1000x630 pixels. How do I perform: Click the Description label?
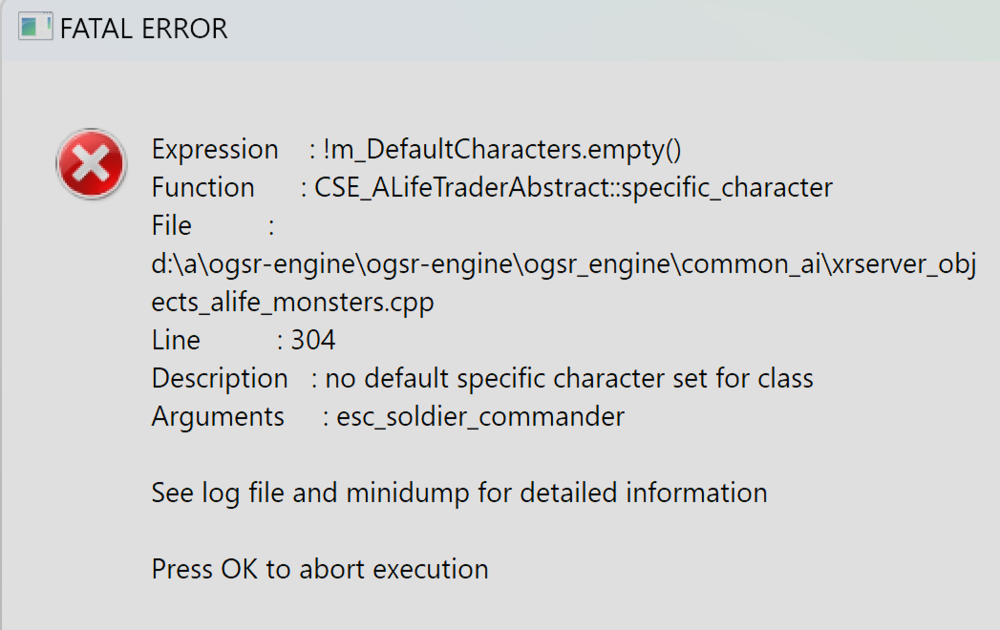220,379
